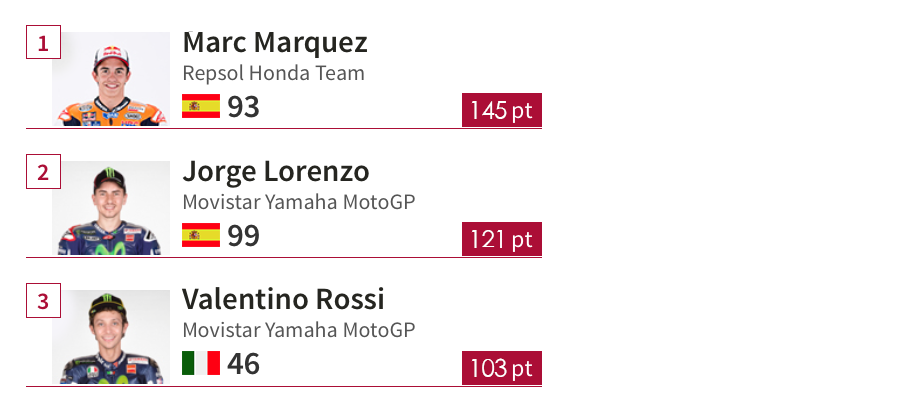This screenshot has width=900, height=403.
Task: Click Marc Marquez's rider photo
Action: [111, 80]
